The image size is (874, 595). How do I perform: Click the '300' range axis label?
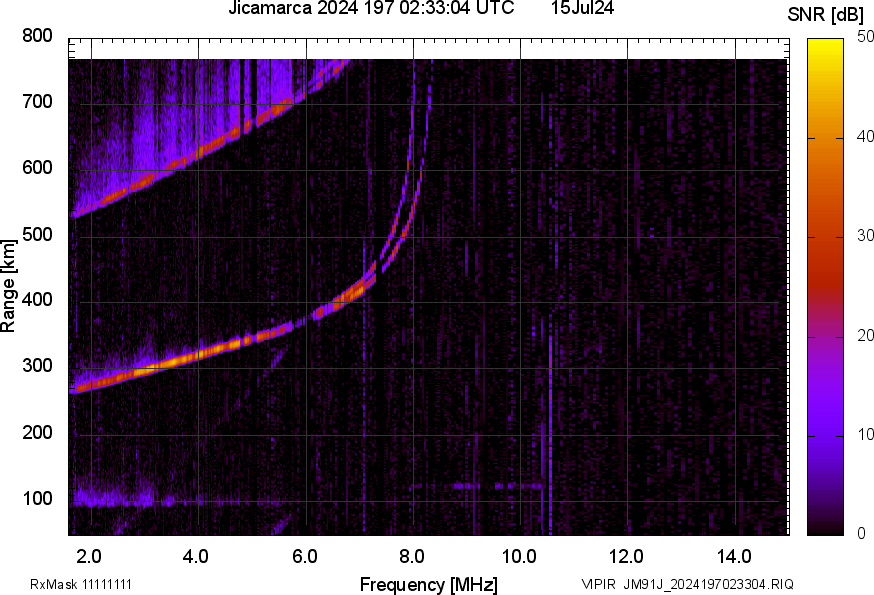coord(37,366)
